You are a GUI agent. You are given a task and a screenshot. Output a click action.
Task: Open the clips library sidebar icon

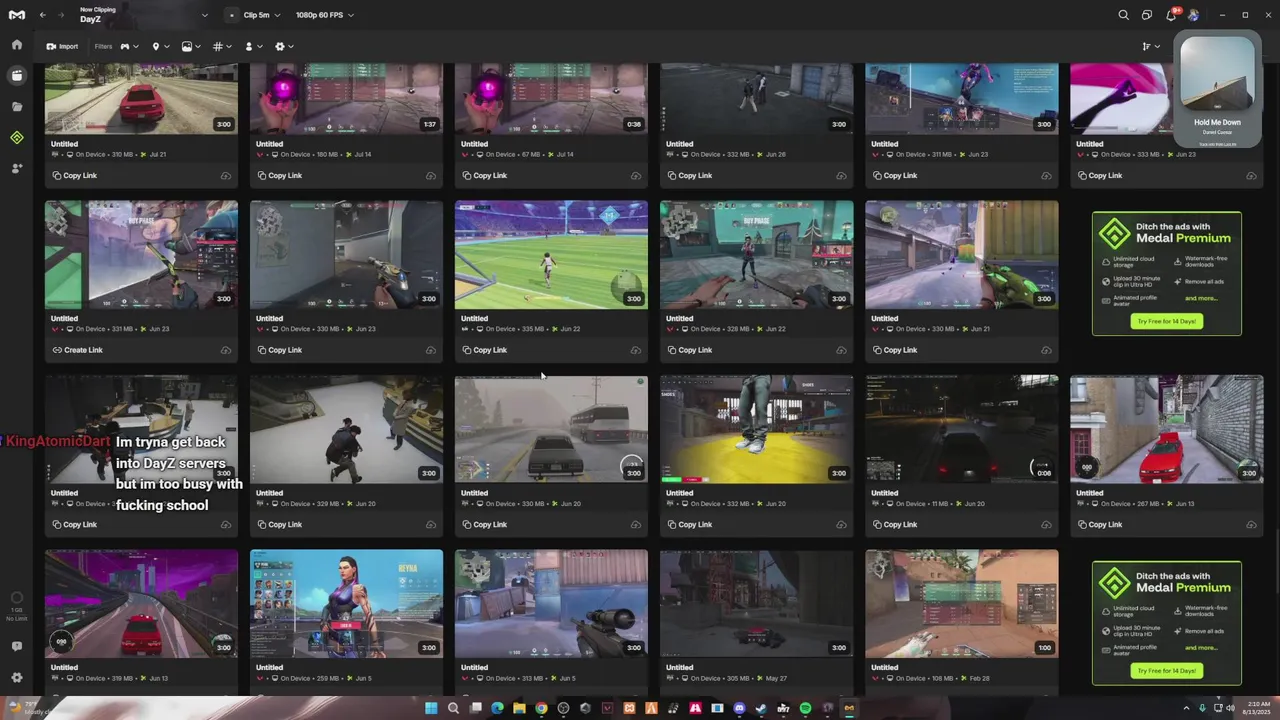click(x=17, y=76)
